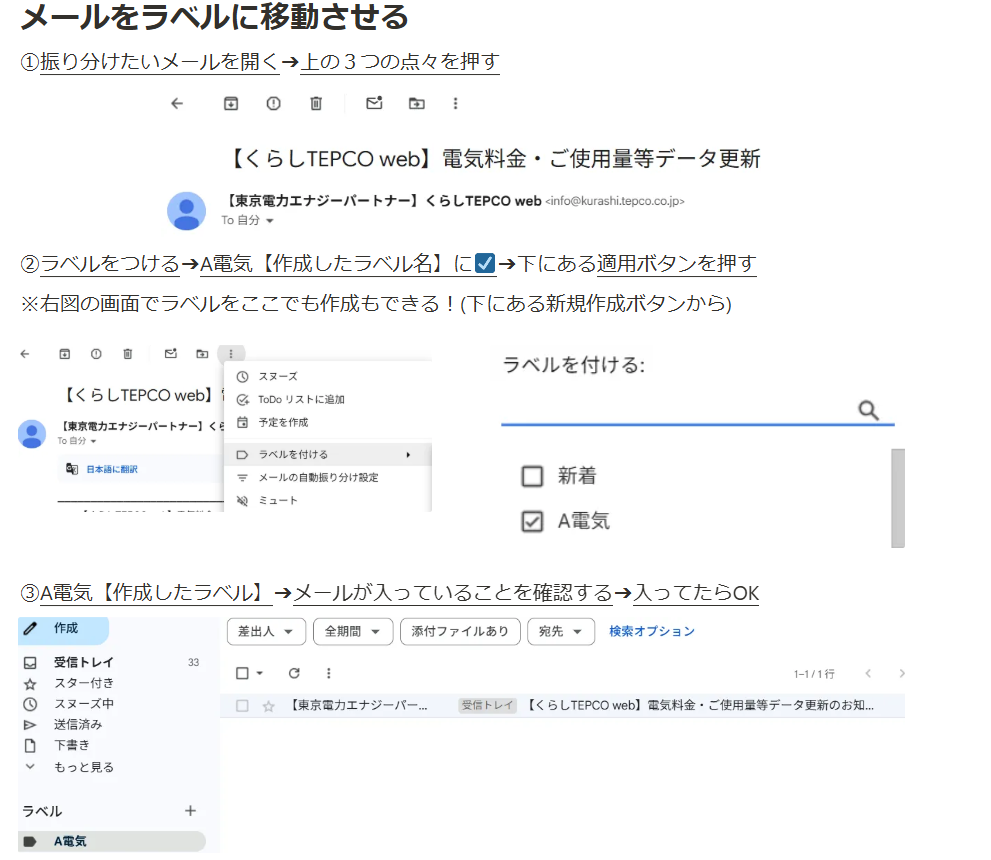Click the 1–1 / 1 行 page count text
Viewport: 991px width, 860px height.
[814, 674]
